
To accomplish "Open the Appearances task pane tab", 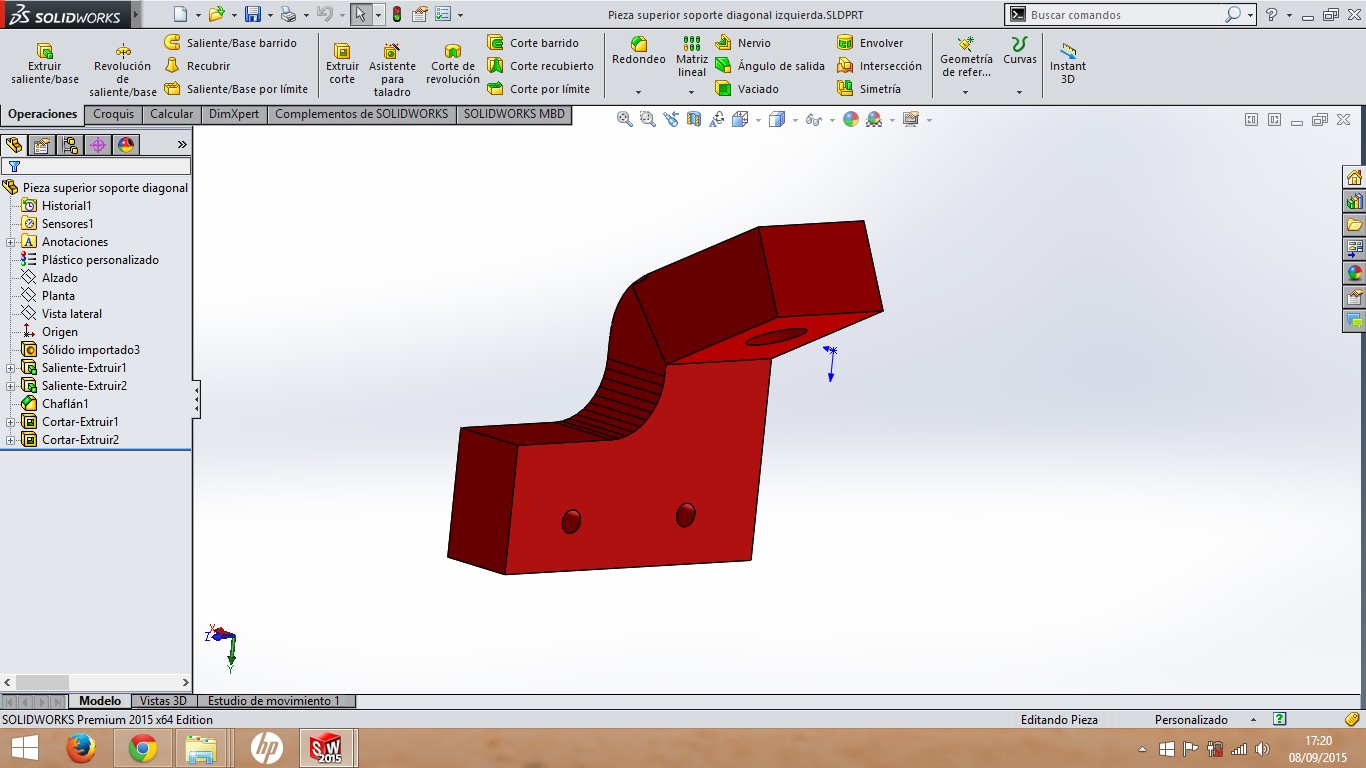I will 1354,273.
